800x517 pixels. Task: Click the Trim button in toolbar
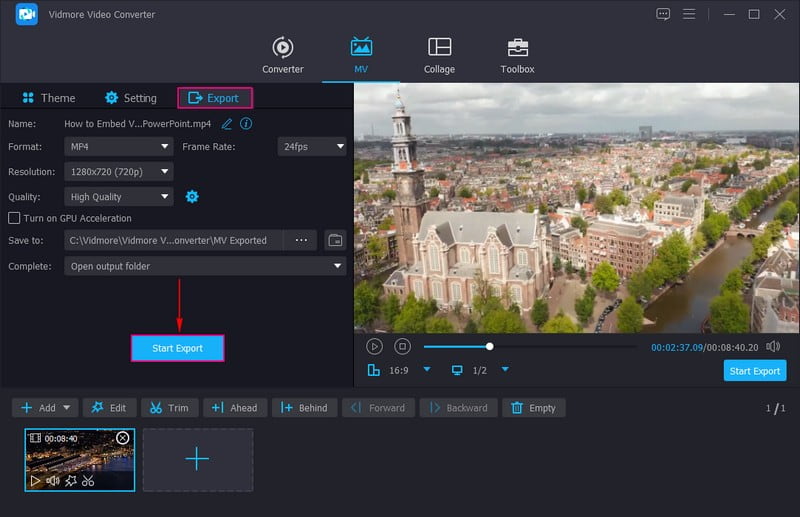tap(169, 408)
